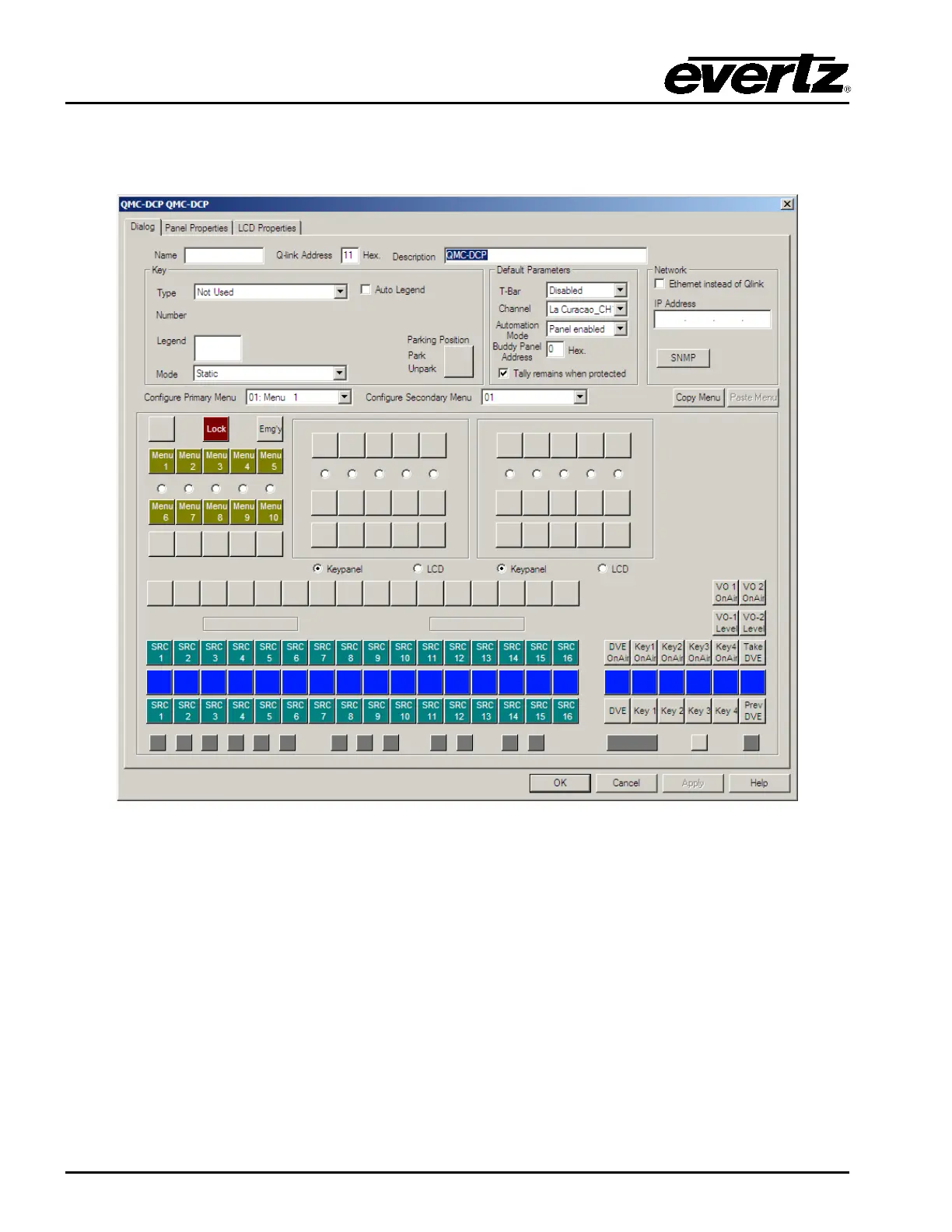Select the Take DVE key
This screenshot has width=952, height=1232.
point(753,653)
